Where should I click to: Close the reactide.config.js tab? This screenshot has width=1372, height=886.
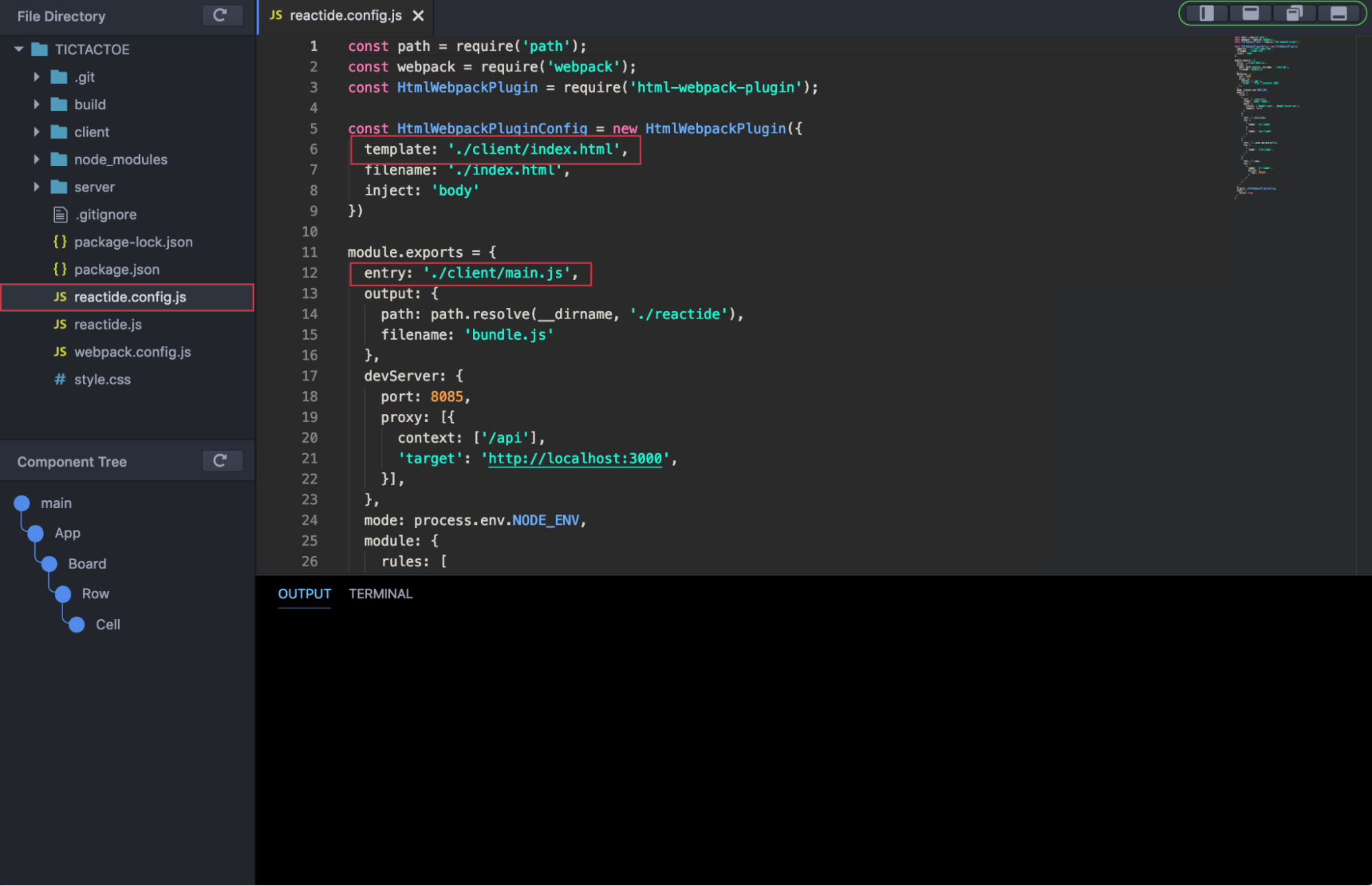point(418,15)
